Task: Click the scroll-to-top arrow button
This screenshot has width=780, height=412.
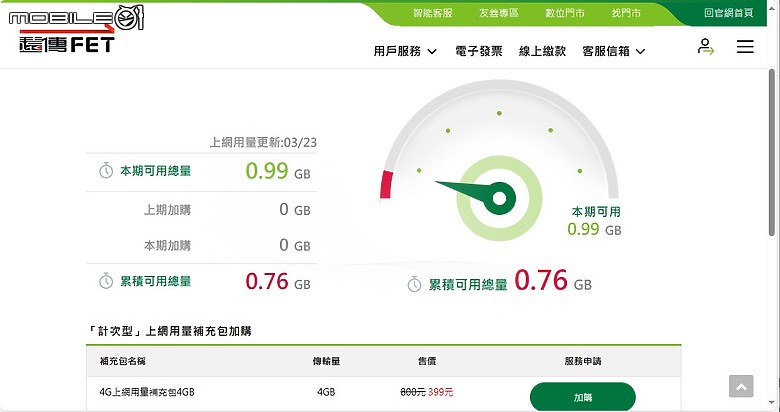Action: [741, 387]
